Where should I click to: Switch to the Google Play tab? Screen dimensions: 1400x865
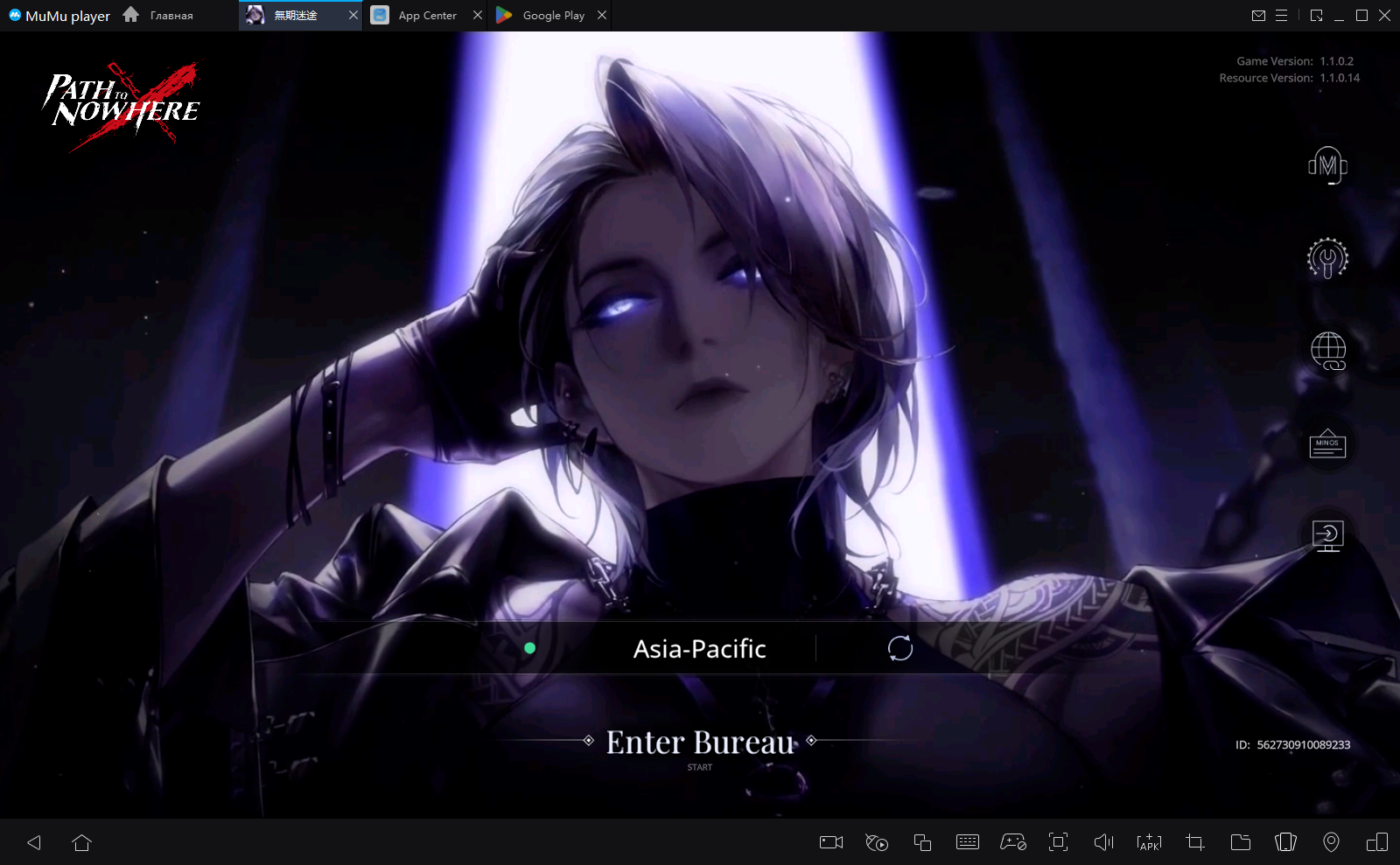click(552, 16)
